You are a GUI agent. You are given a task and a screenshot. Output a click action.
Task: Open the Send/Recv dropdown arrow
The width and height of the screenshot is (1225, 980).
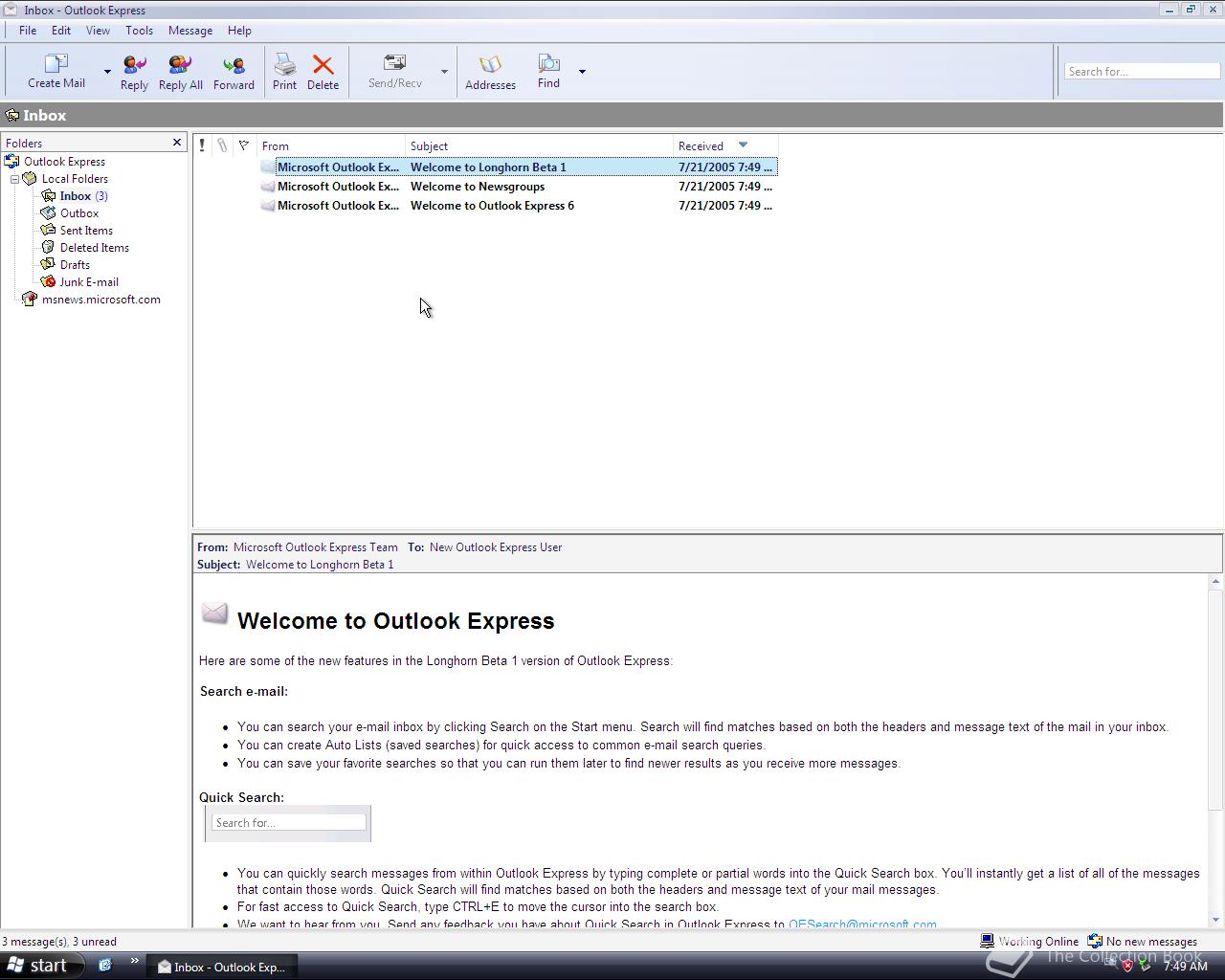coord(444,72)
